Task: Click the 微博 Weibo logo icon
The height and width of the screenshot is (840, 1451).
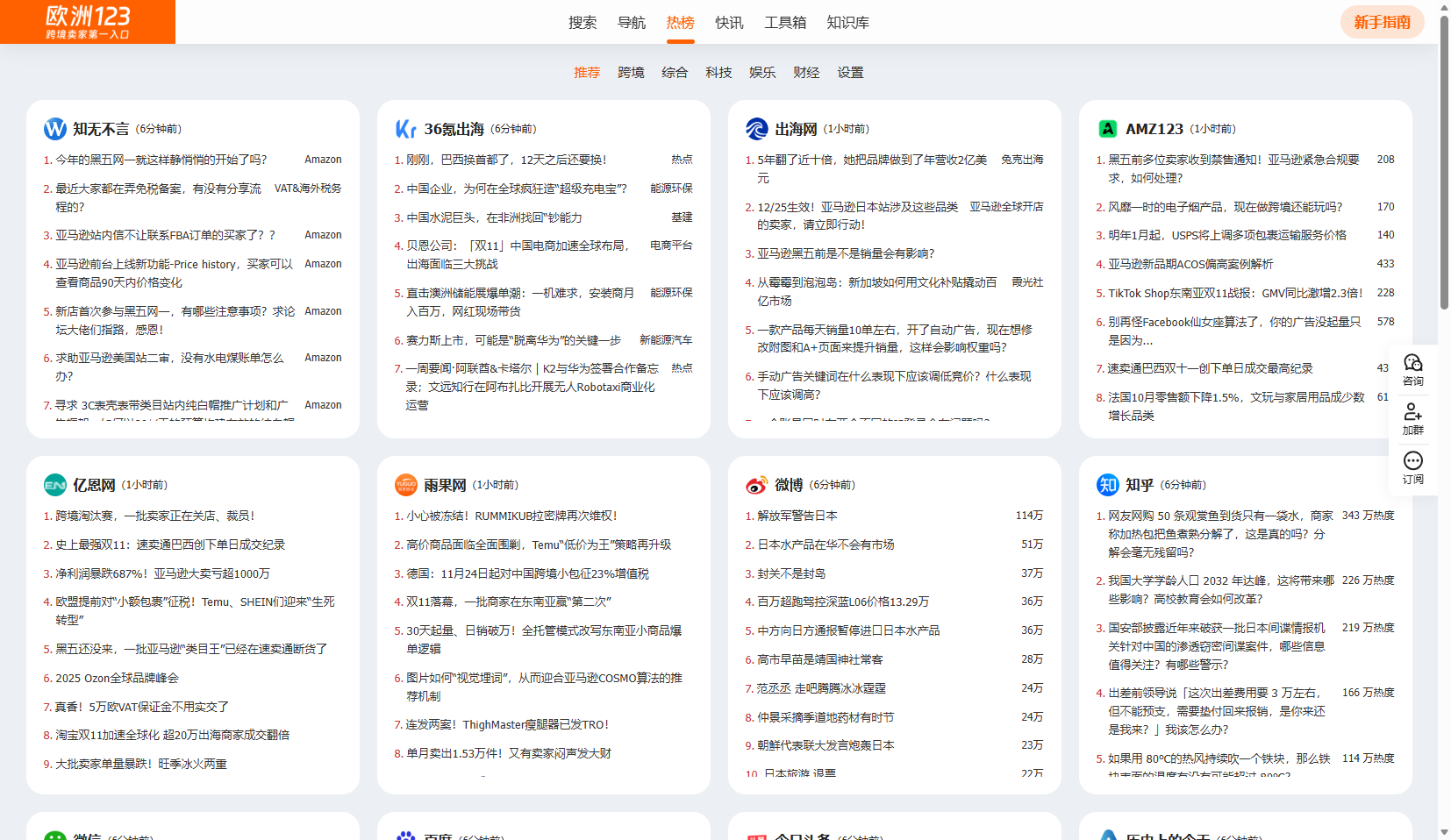Action: pyautogui.click(x=756, y=485)
